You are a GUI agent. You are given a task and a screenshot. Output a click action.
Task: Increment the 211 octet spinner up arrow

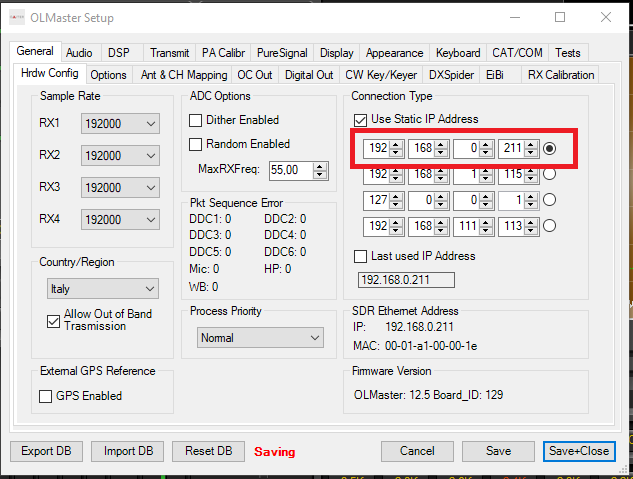531,144
